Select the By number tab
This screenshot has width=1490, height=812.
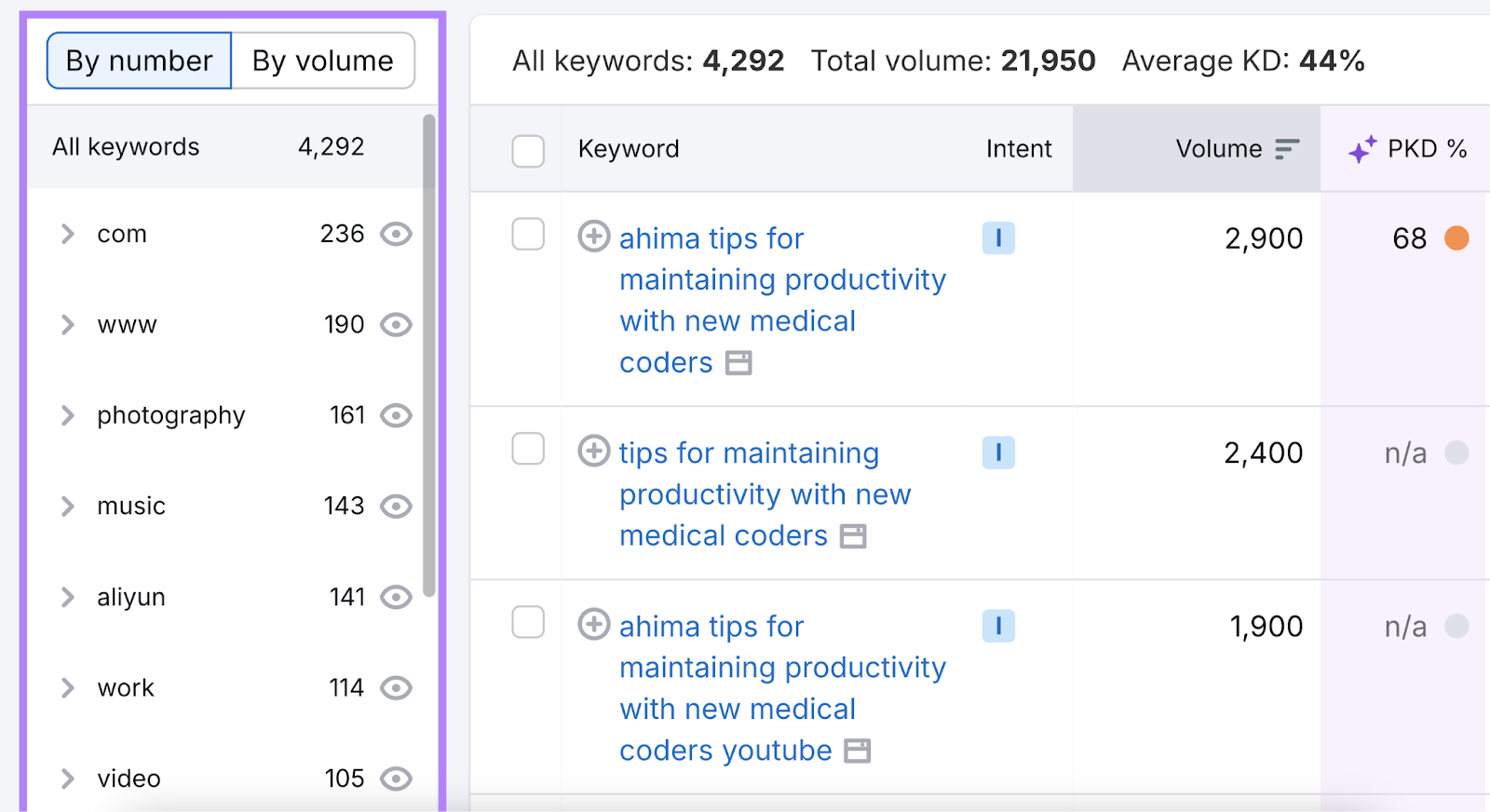point(138,60)
